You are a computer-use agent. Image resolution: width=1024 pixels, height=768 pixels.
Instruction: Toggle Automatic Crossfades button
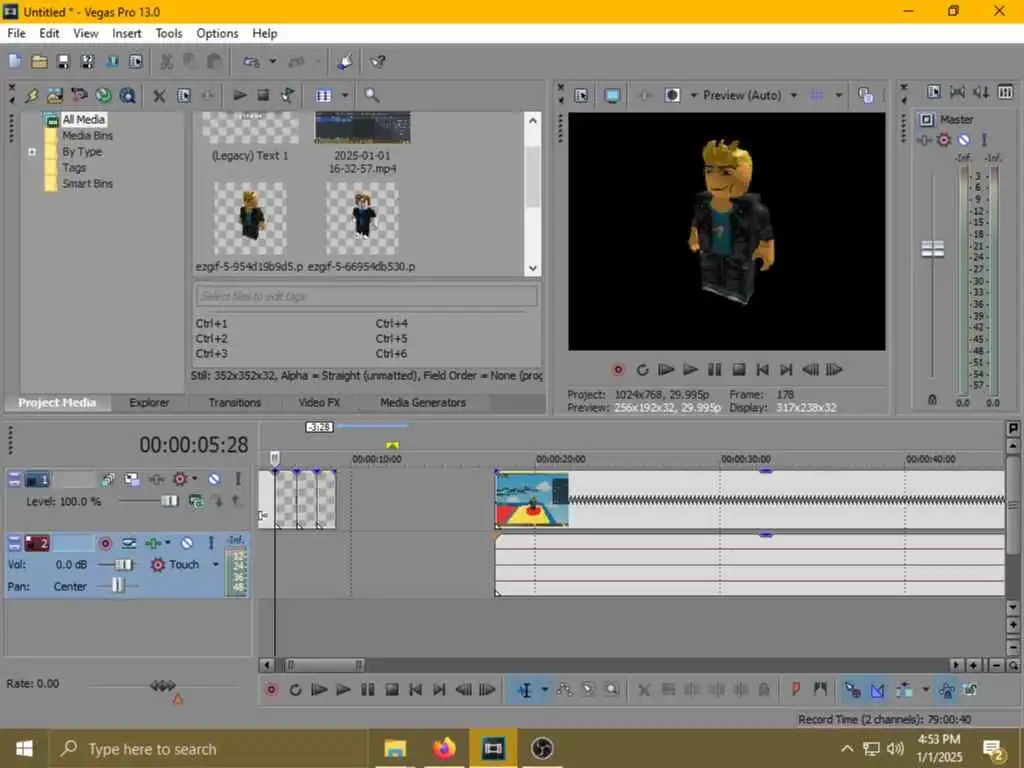pyautogui.click(x=877, y=690)
